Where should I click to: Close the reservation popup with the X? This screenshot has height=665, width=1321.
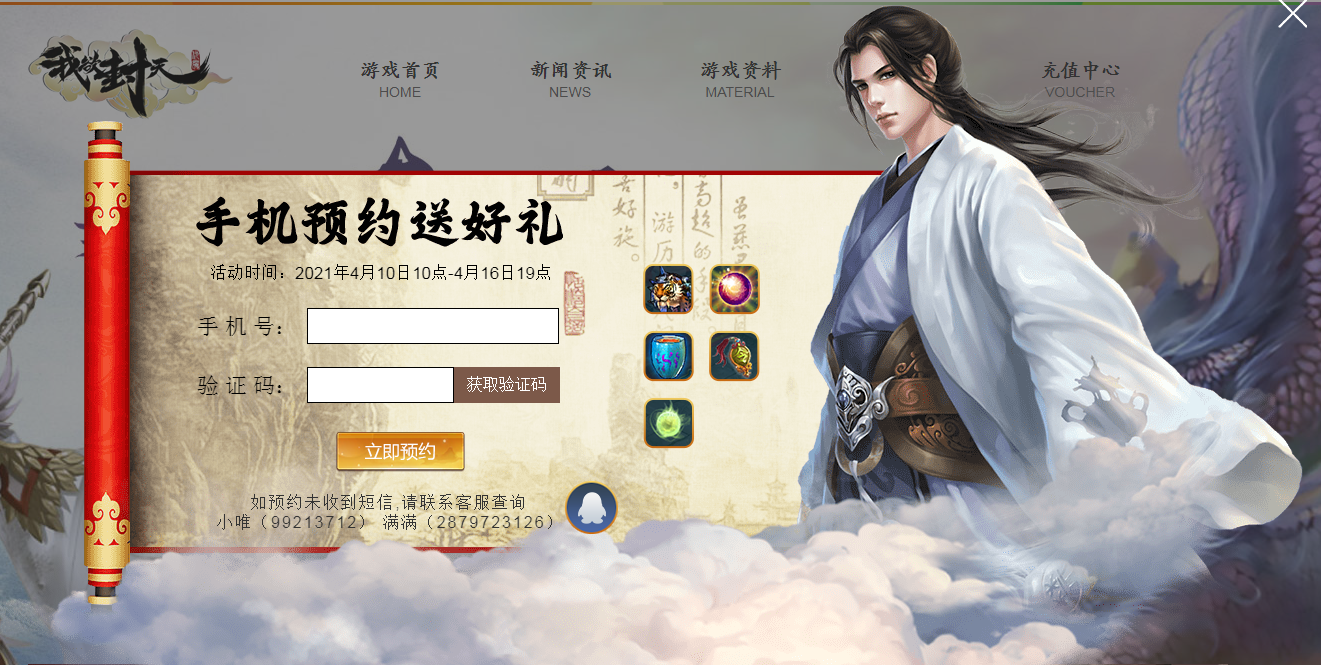1292,14
